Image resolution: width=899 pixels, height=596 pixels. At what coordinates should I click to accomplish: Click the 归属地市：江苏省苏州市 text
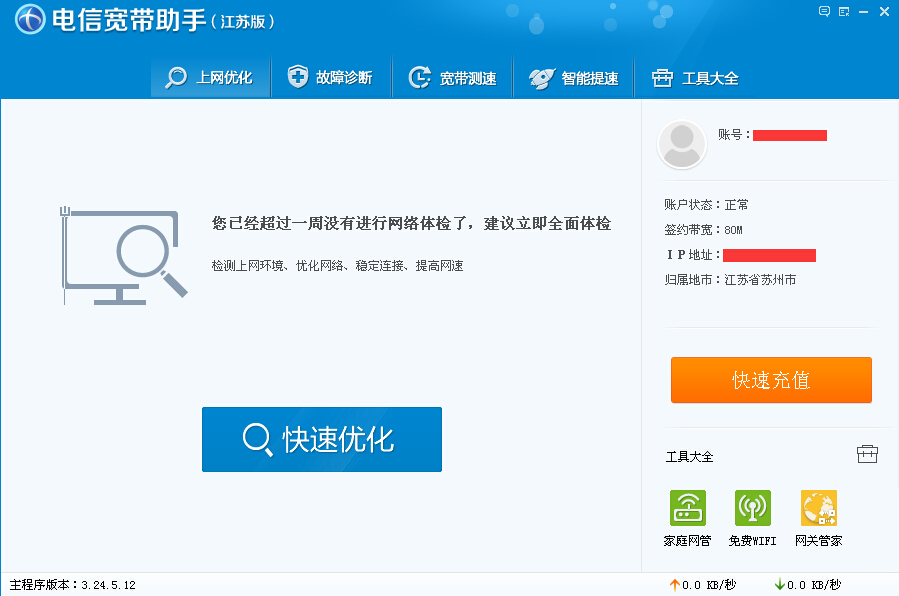click(730, 280)
